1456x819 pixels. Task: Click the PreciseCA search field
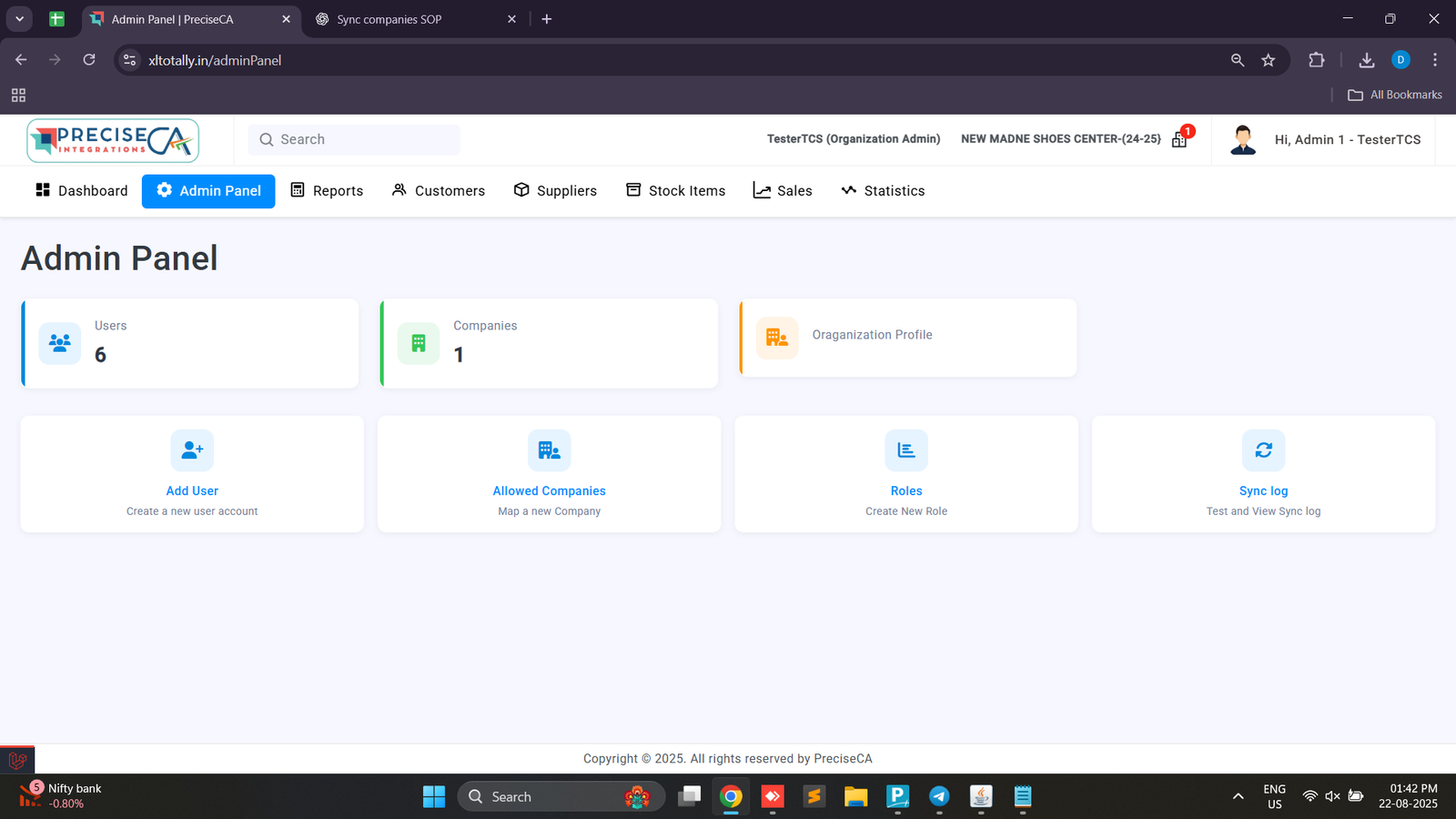tap(355, 140)
